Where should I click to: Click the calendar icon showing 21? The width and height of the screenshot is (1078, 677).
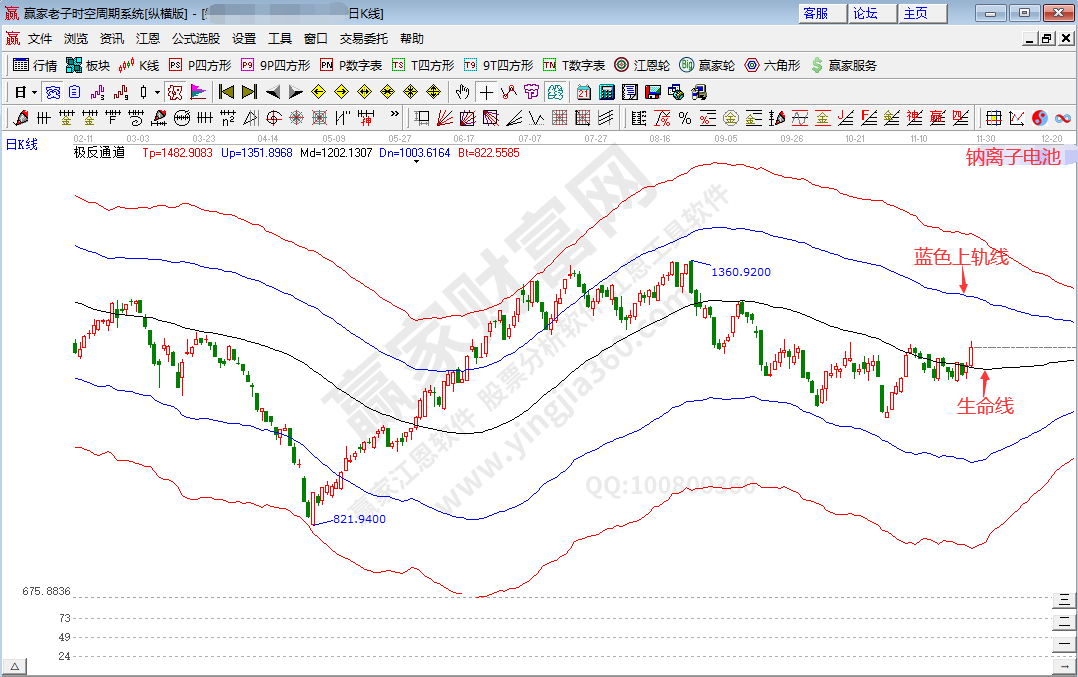(x=583, y=92)
